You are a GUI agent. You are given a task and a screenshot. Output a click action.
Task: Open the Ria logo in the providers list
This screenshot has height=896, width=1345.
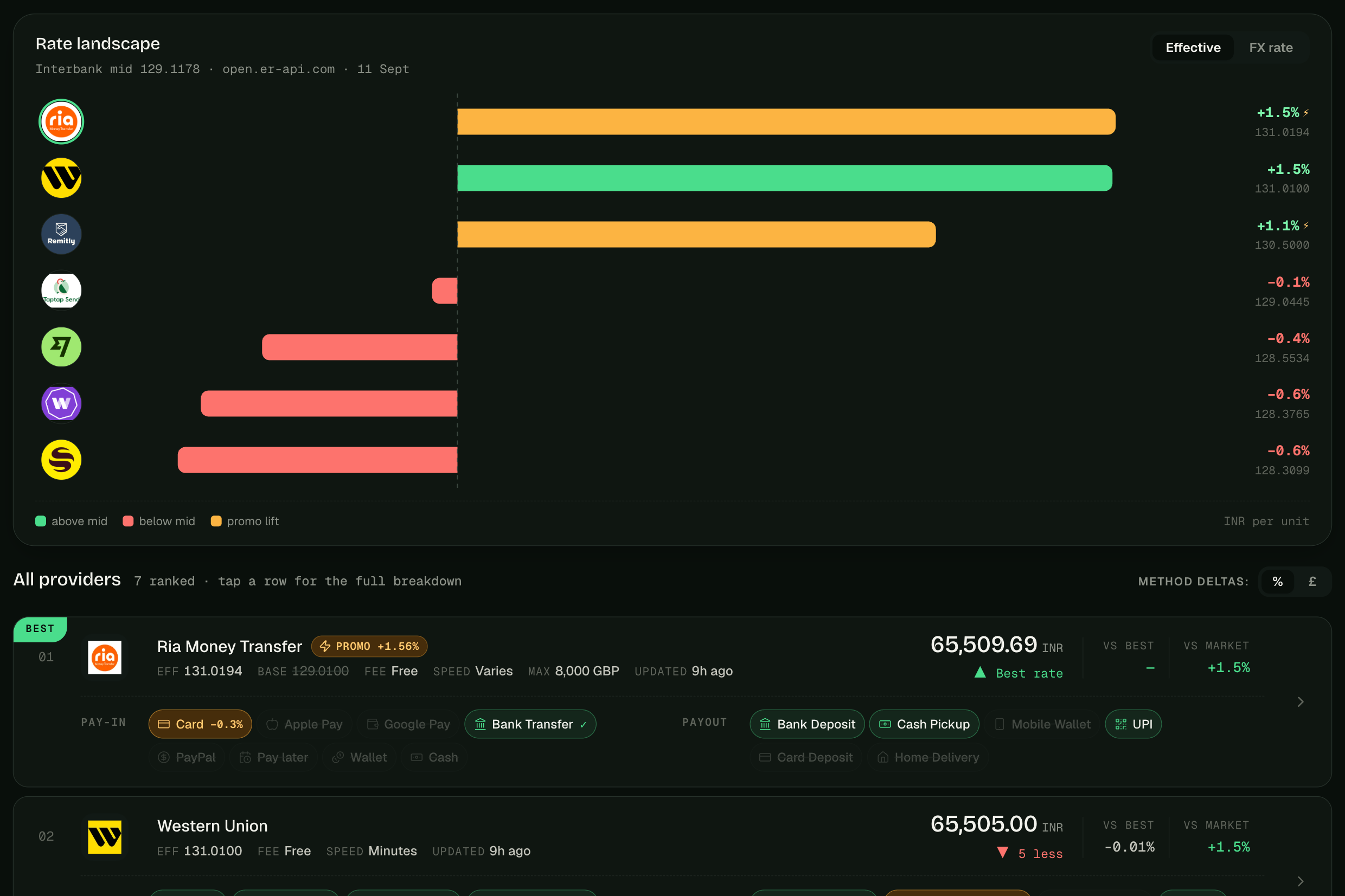pyautogui.click(x=105, y=657)
